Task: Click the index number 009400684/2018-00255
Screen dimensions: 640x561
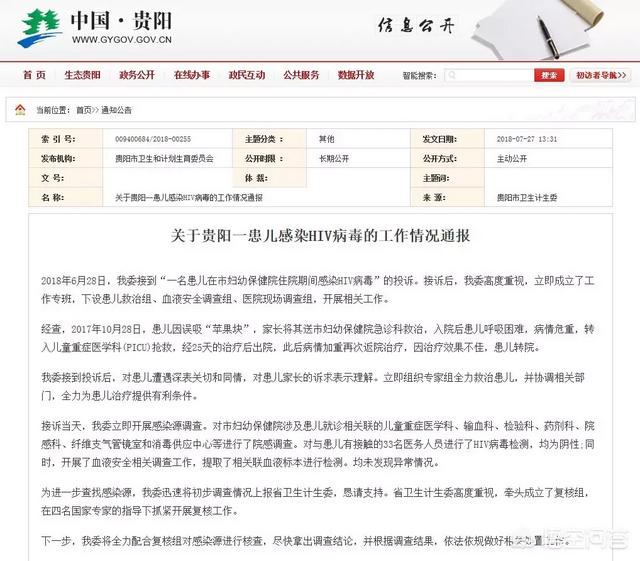Action: coord(153,139)
